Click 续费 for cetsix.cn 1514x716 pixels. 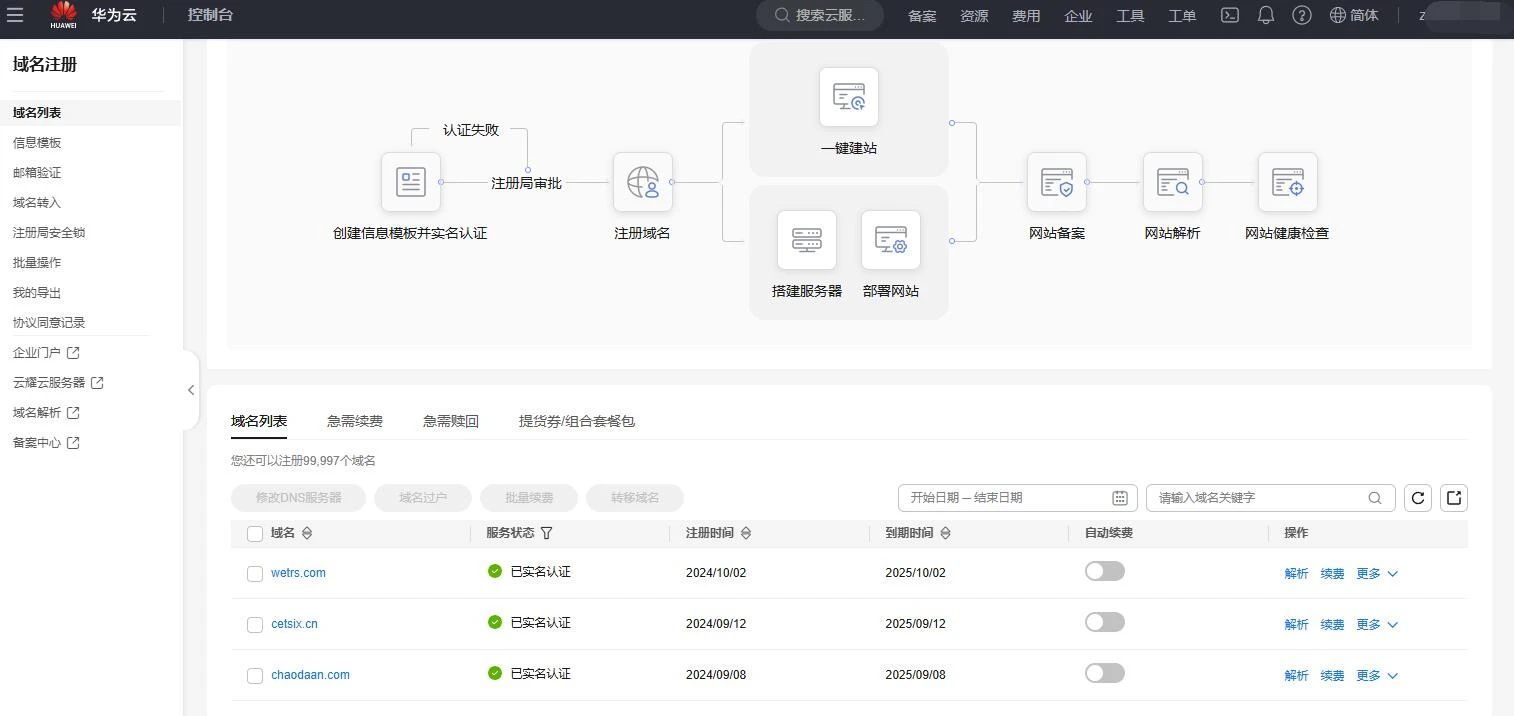(x=1332, y=625)
